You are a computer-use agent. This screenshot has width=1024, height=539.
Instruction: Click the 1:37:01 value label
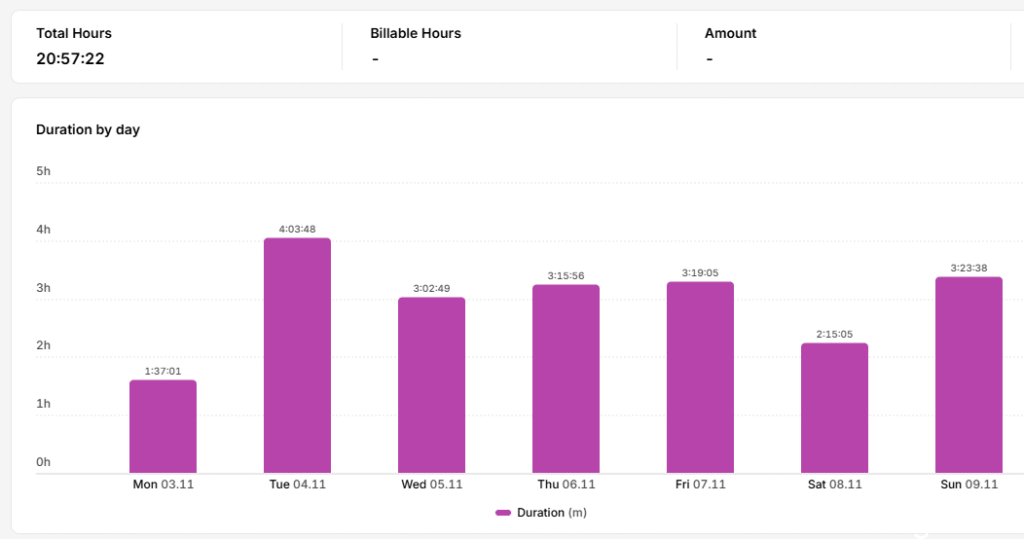163,371
